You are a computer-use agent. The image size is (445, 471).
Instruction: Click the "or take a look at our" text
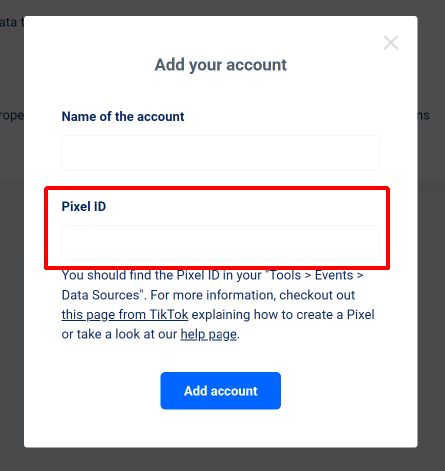(x=119, y=334)
